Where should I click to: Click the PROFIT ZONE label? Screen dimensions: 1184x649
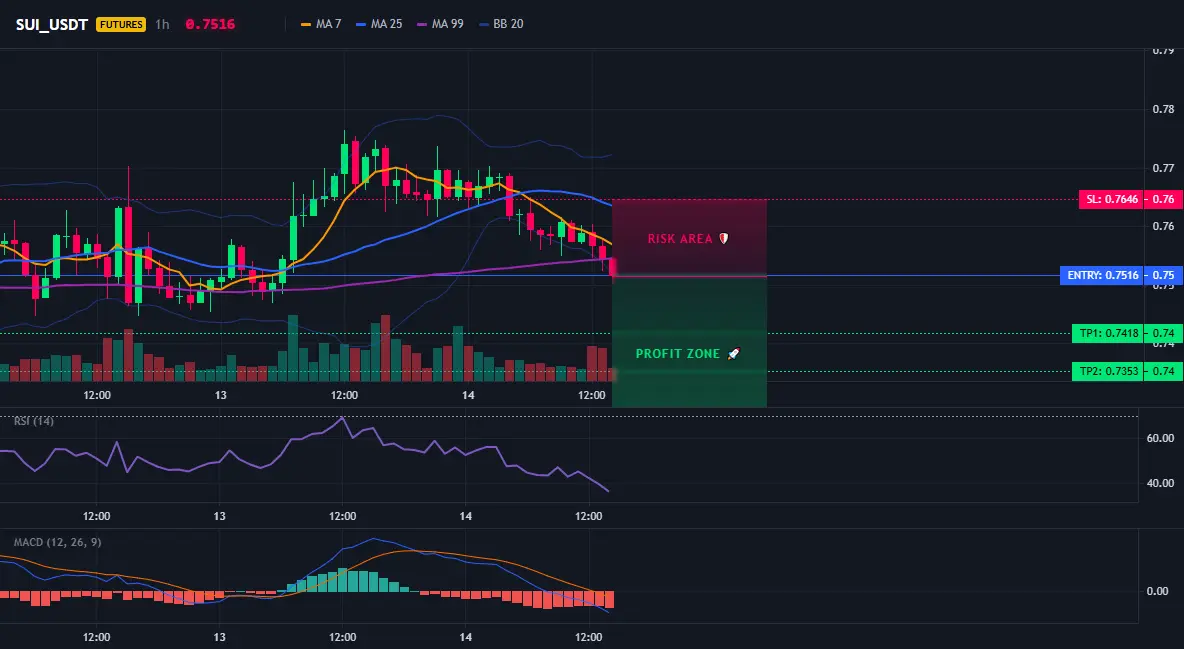click(677, 354)
